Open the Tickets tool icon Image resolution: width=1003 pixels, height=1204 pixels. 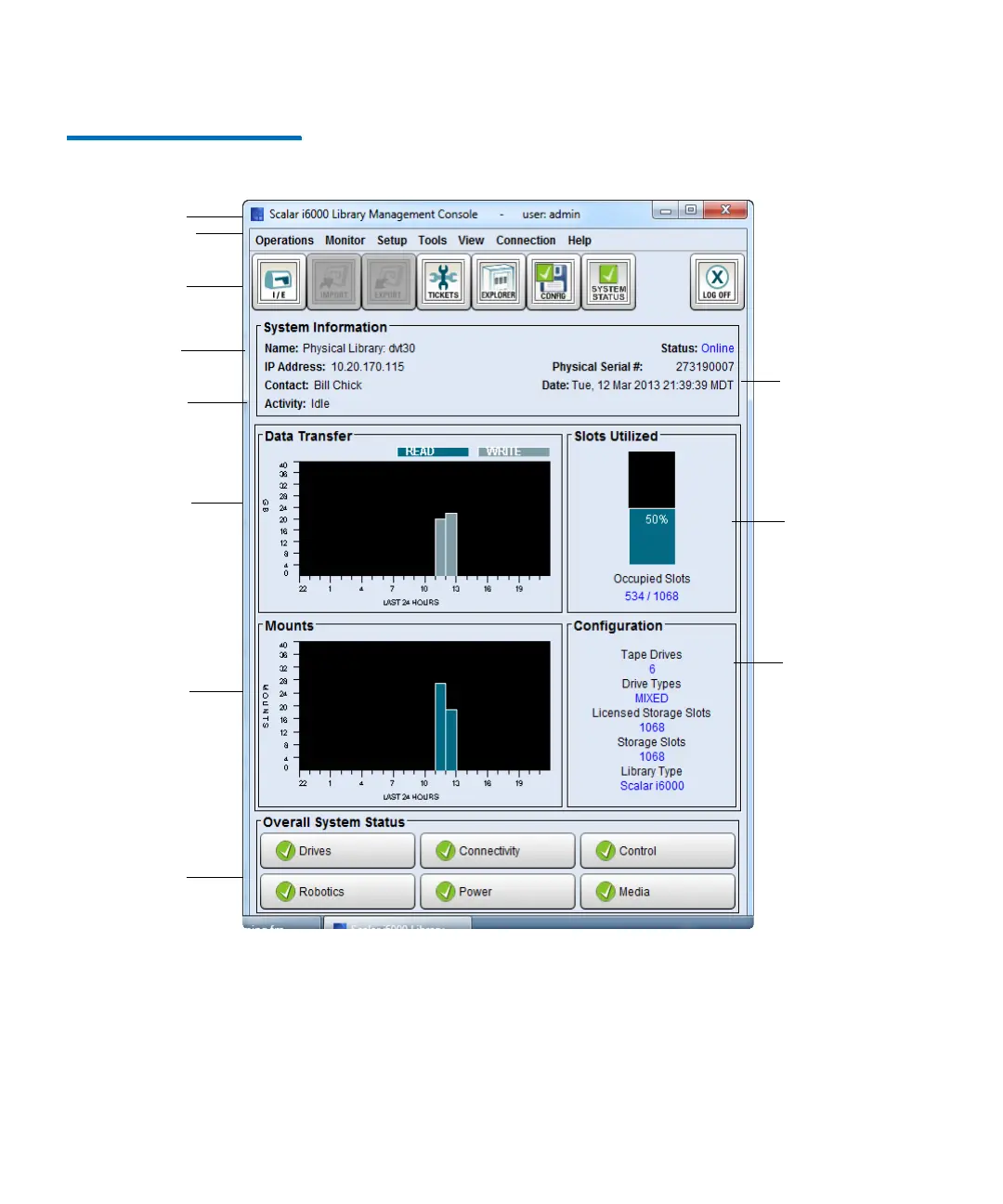(443, 281)
